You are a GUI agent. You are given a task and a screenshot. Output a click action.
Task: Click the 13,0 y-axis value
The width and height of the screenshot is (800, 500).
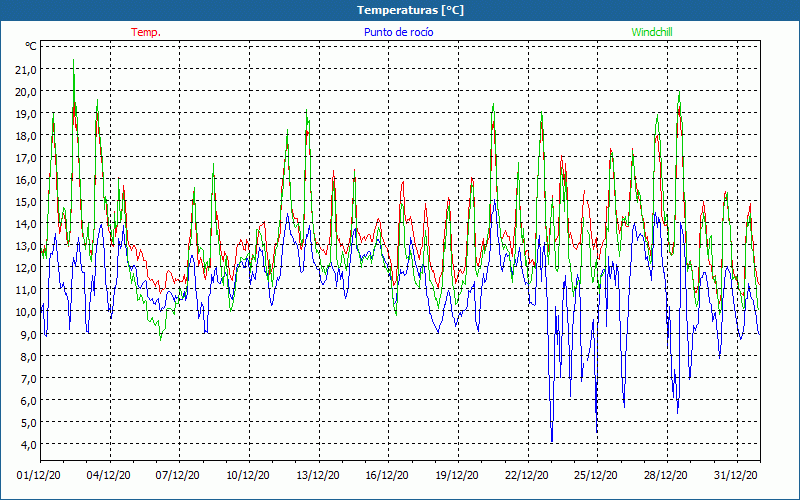26,246
